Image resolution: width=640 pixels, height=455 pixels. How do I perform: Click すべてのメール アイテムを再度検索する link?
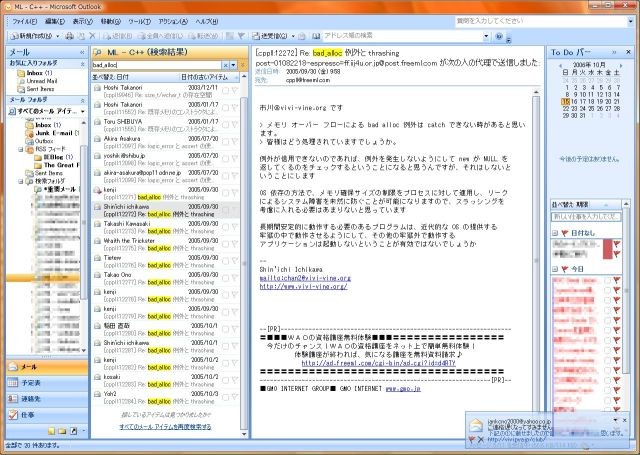[x=165, y=427]
